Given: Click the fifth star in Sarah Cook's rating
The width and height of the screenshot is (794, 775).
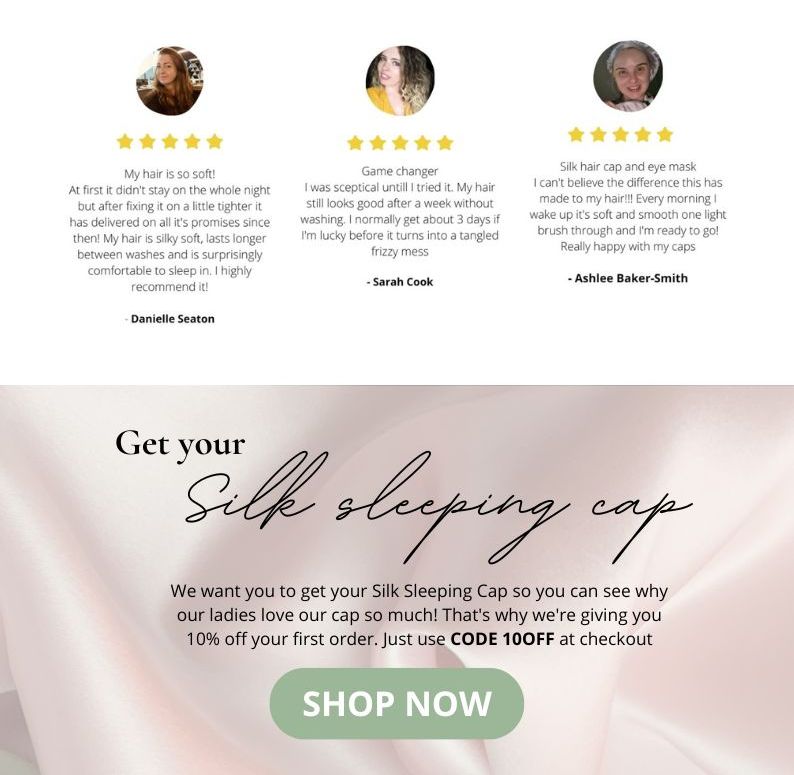Looking at the screenshot, I should pos(445,143).
